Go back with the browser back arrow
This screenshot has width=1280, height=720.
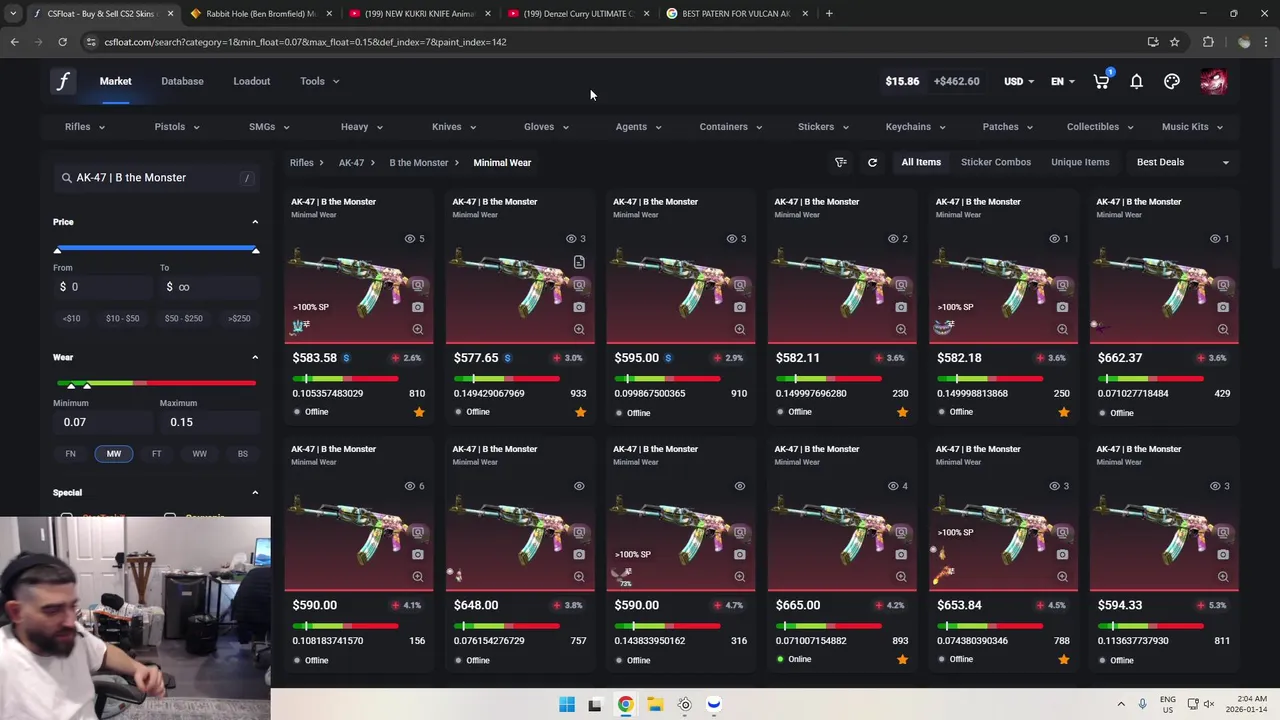click(x=14, y=42)
